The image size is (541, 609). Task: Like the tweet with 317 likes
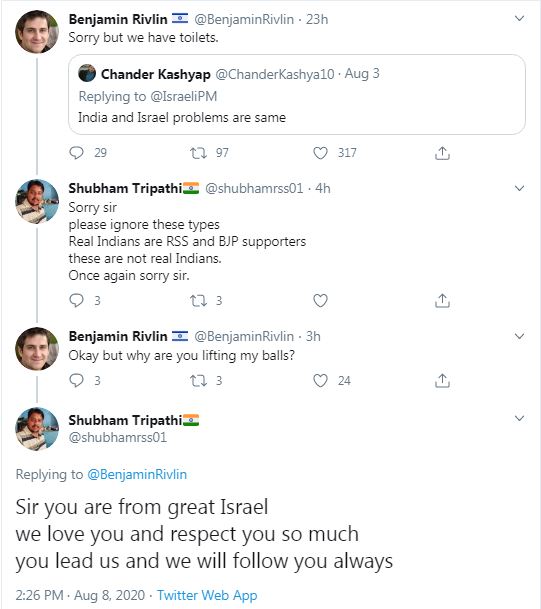(320, 153)
